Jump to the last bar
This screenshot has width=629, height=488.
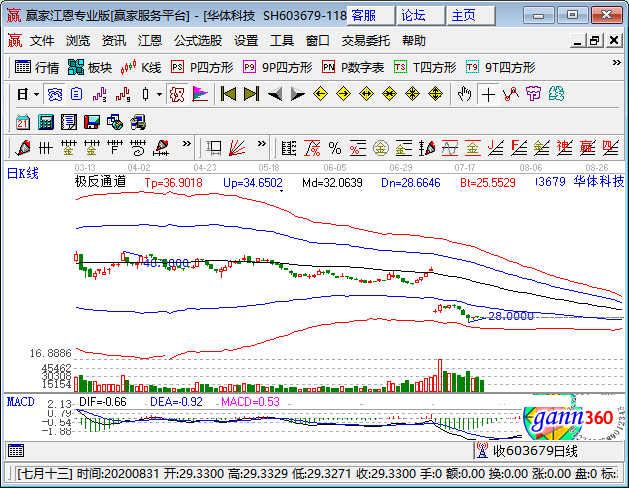point(252,94)
